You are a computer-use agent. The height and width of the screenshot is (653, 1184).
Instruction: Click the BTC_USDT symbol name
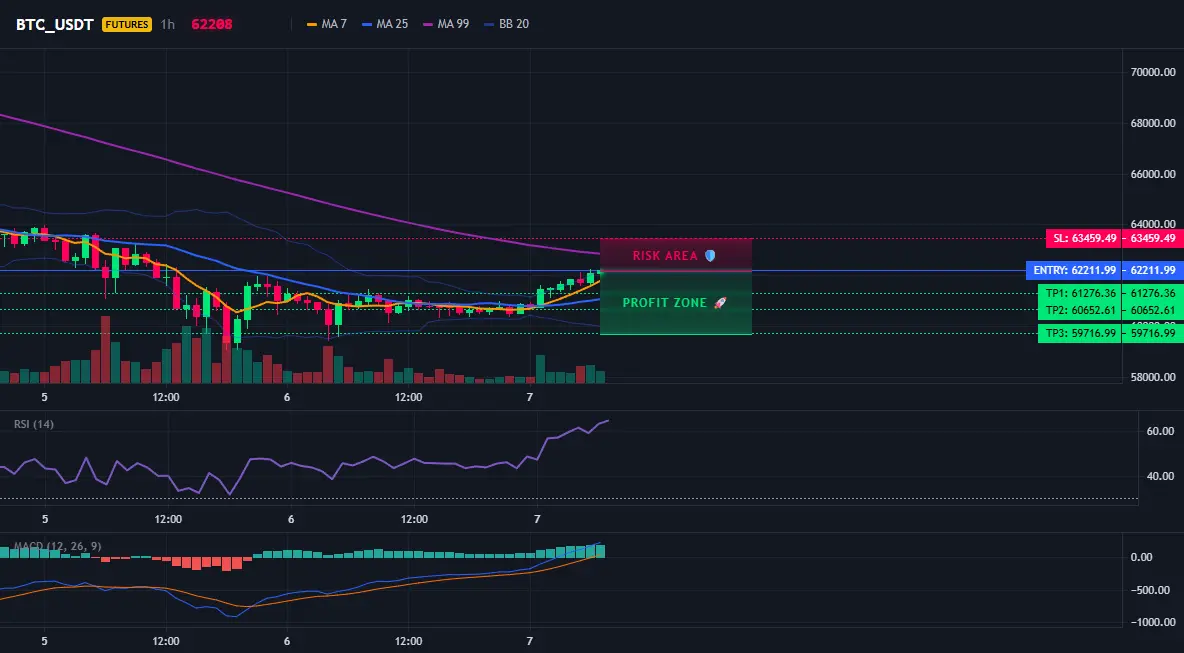[x=54, y=24]
